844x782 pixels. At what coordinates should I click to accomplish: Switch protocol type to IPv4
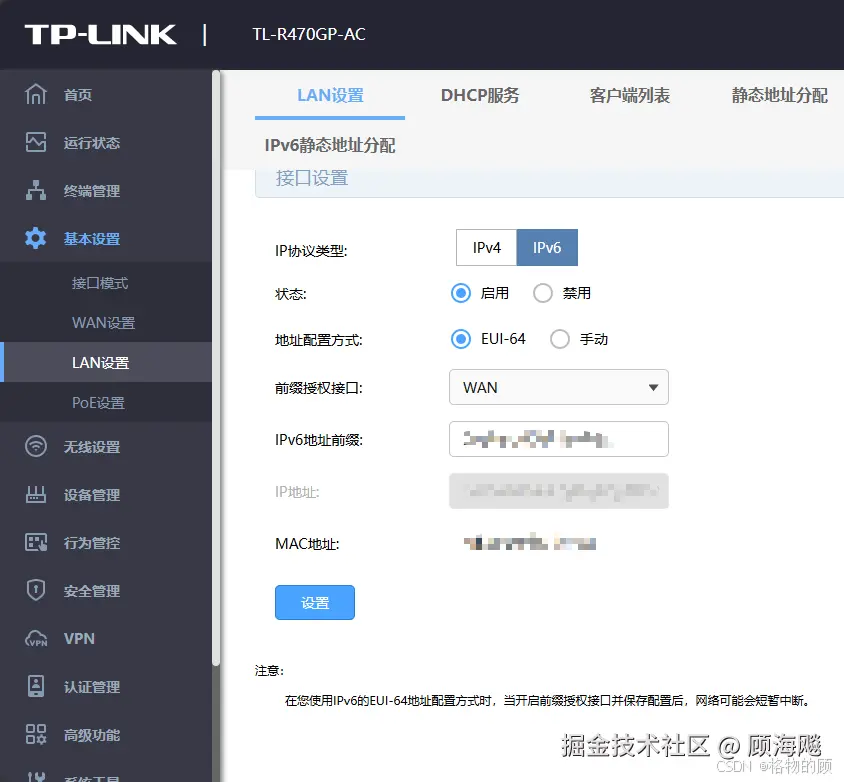(x=486, y=247)
